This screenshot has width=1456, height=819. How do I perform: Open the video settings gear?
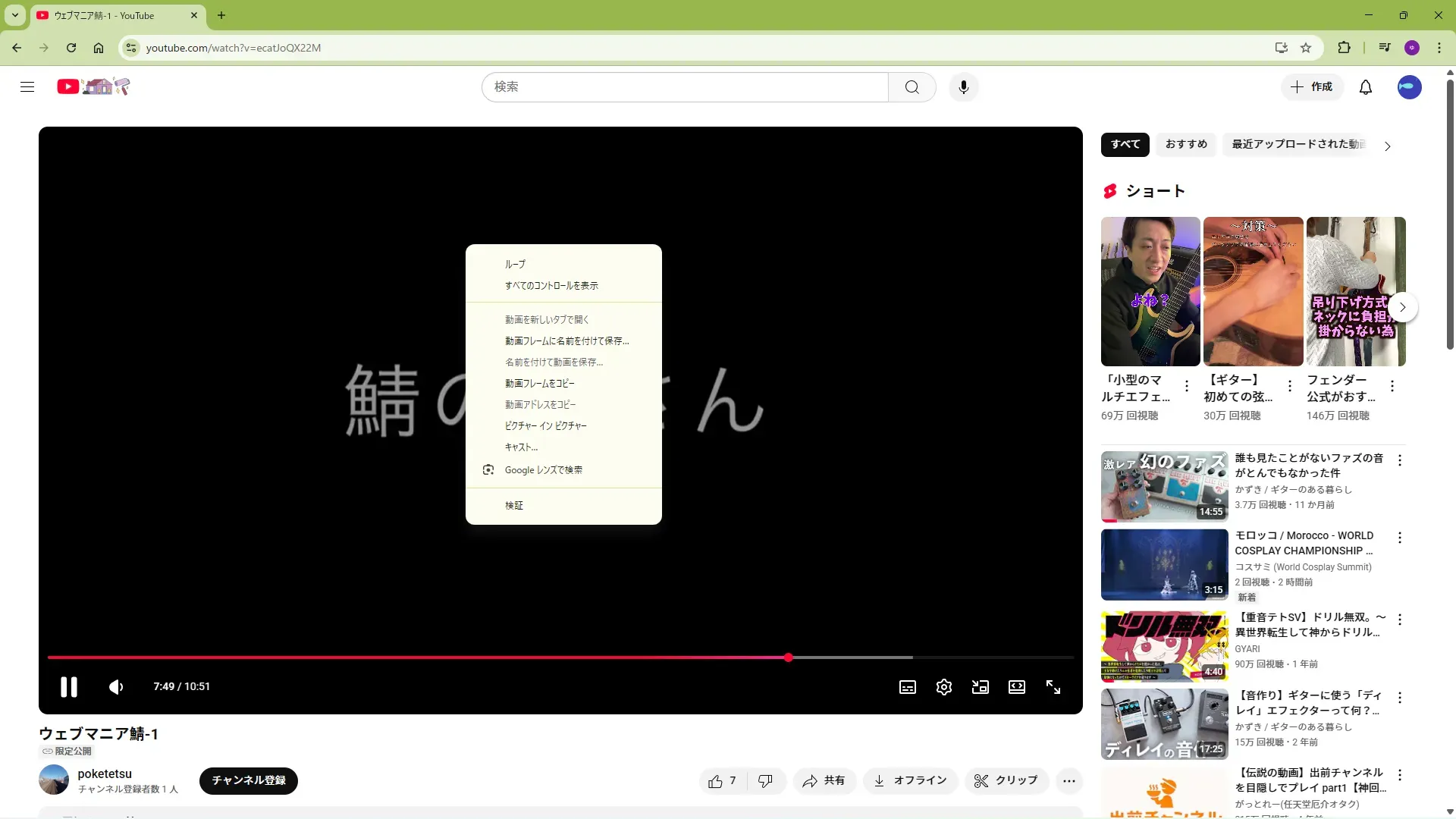tap(944, 687)
